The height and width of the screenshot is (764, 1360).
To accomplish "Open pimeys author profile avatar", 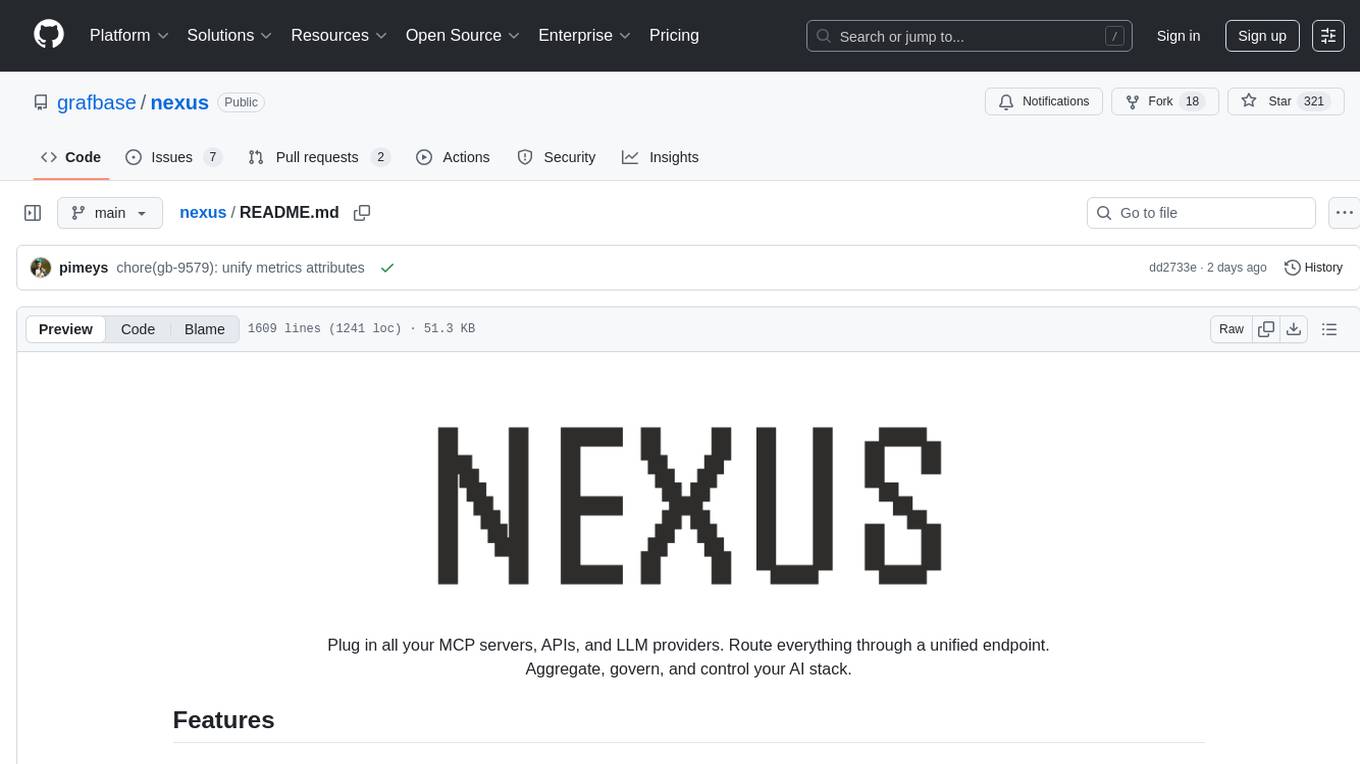I will pos(41,268).
